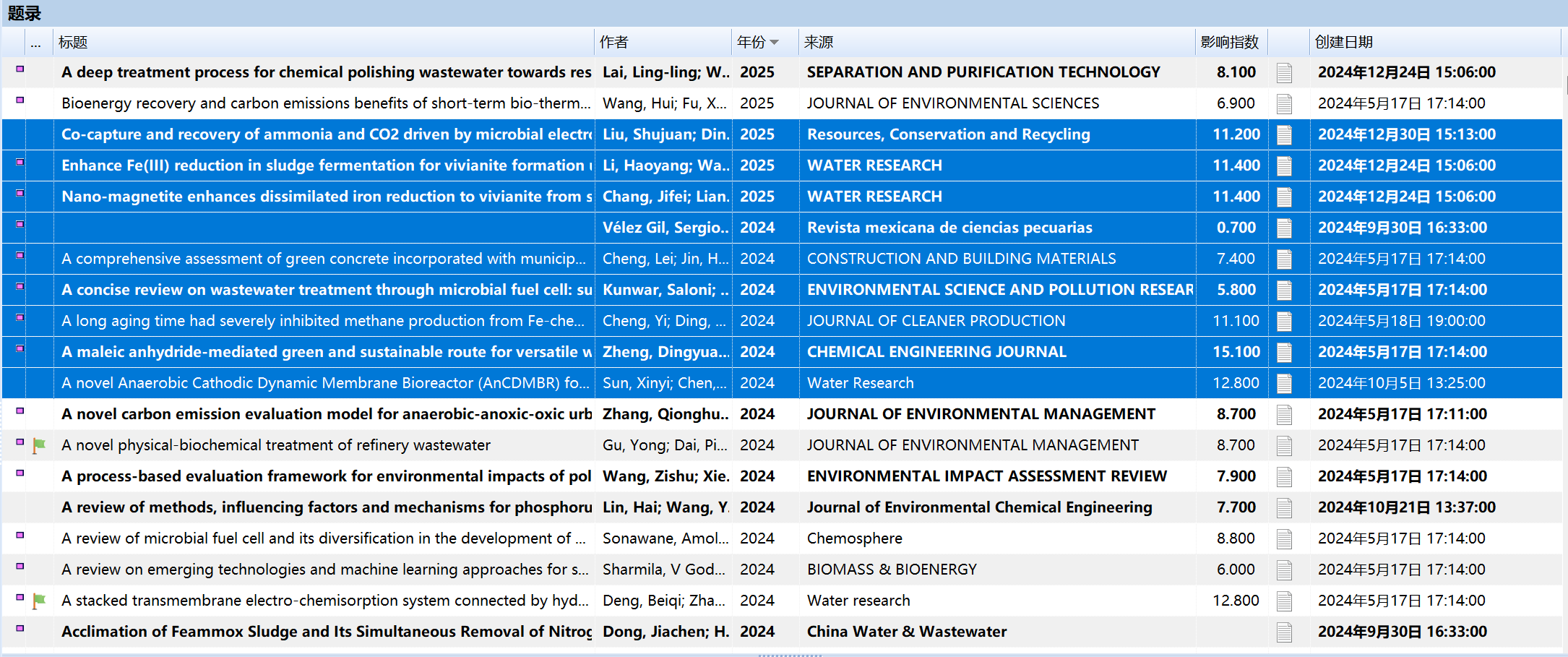The height and width of the screenshot is (657, 1568).
Task: Select 'A process-based evaluation framework' title
Action: tap(327, 476)
